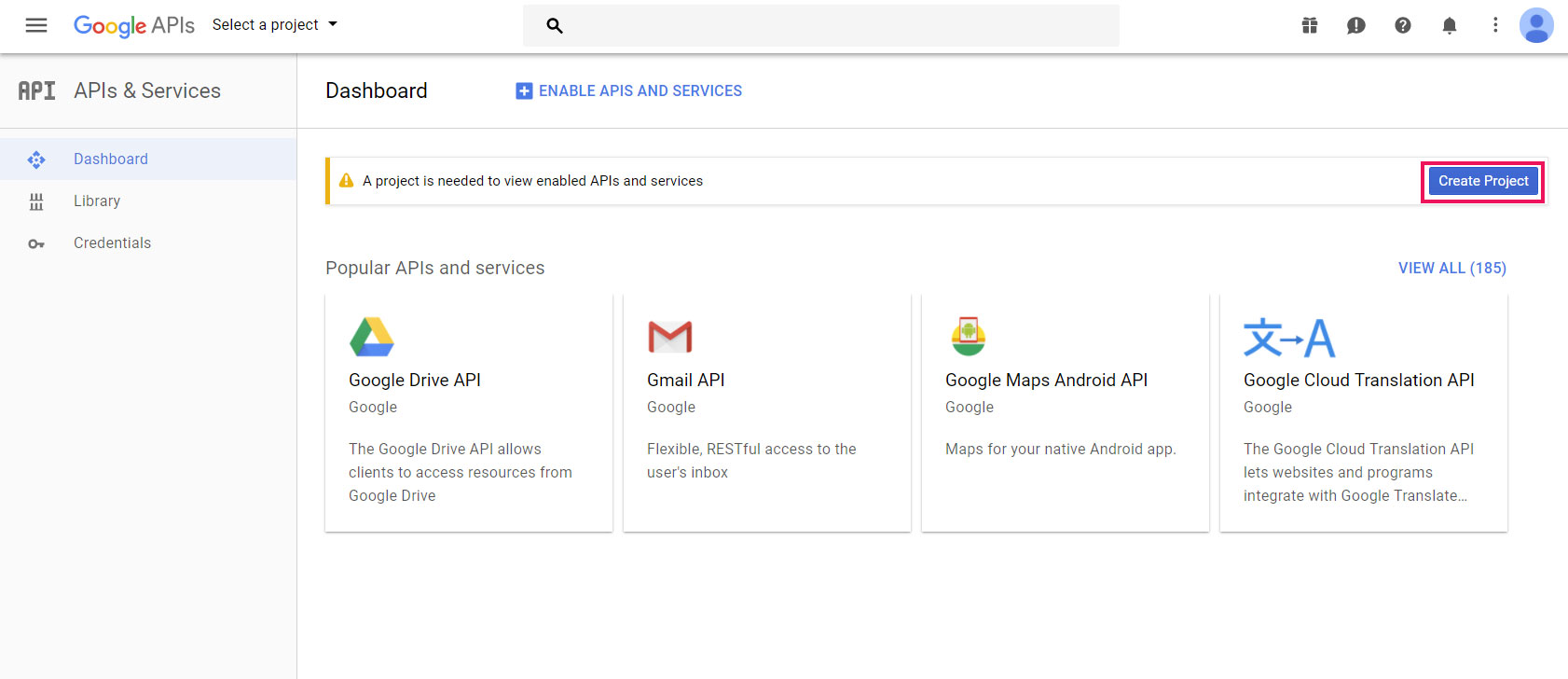Click the Credentials key icon
The image size is (1568, 679).
[x=36, y=243]
